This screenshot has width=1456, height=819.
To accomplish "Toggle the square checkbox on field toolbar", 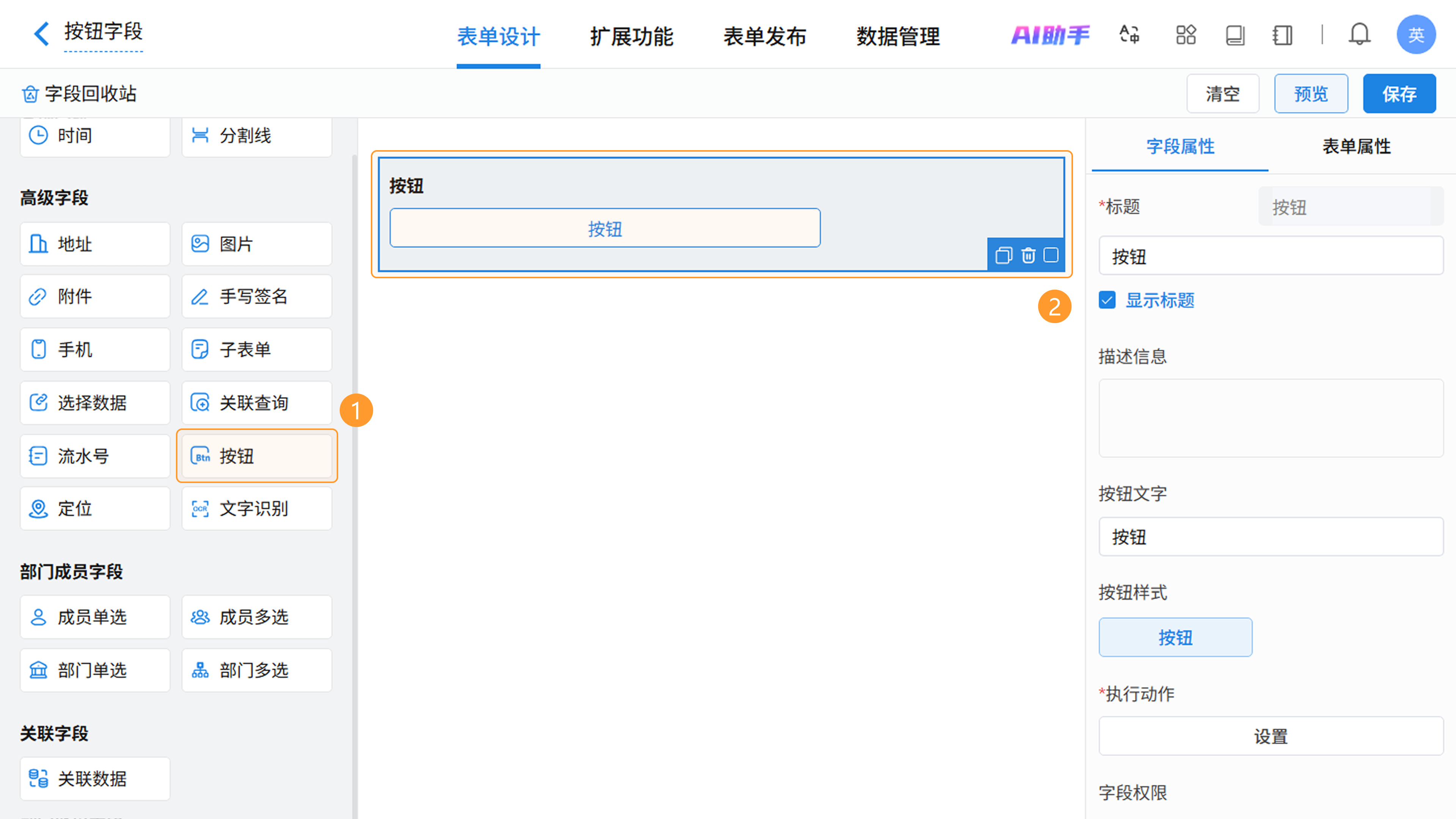I will (x=1051, y=255).
